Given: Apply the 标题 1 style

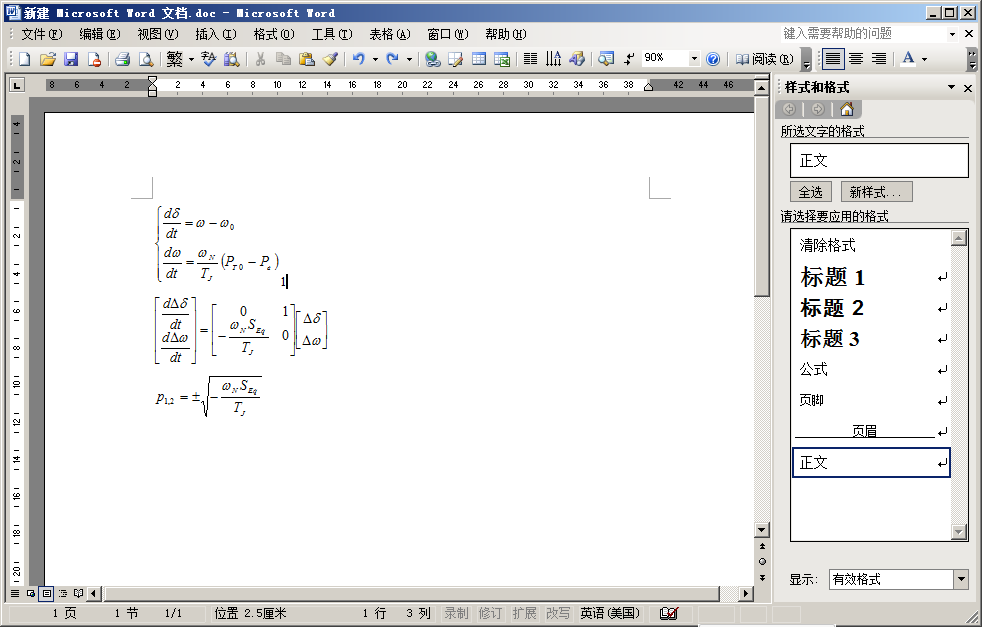Looking at the screenshot, I should (871, 277).
